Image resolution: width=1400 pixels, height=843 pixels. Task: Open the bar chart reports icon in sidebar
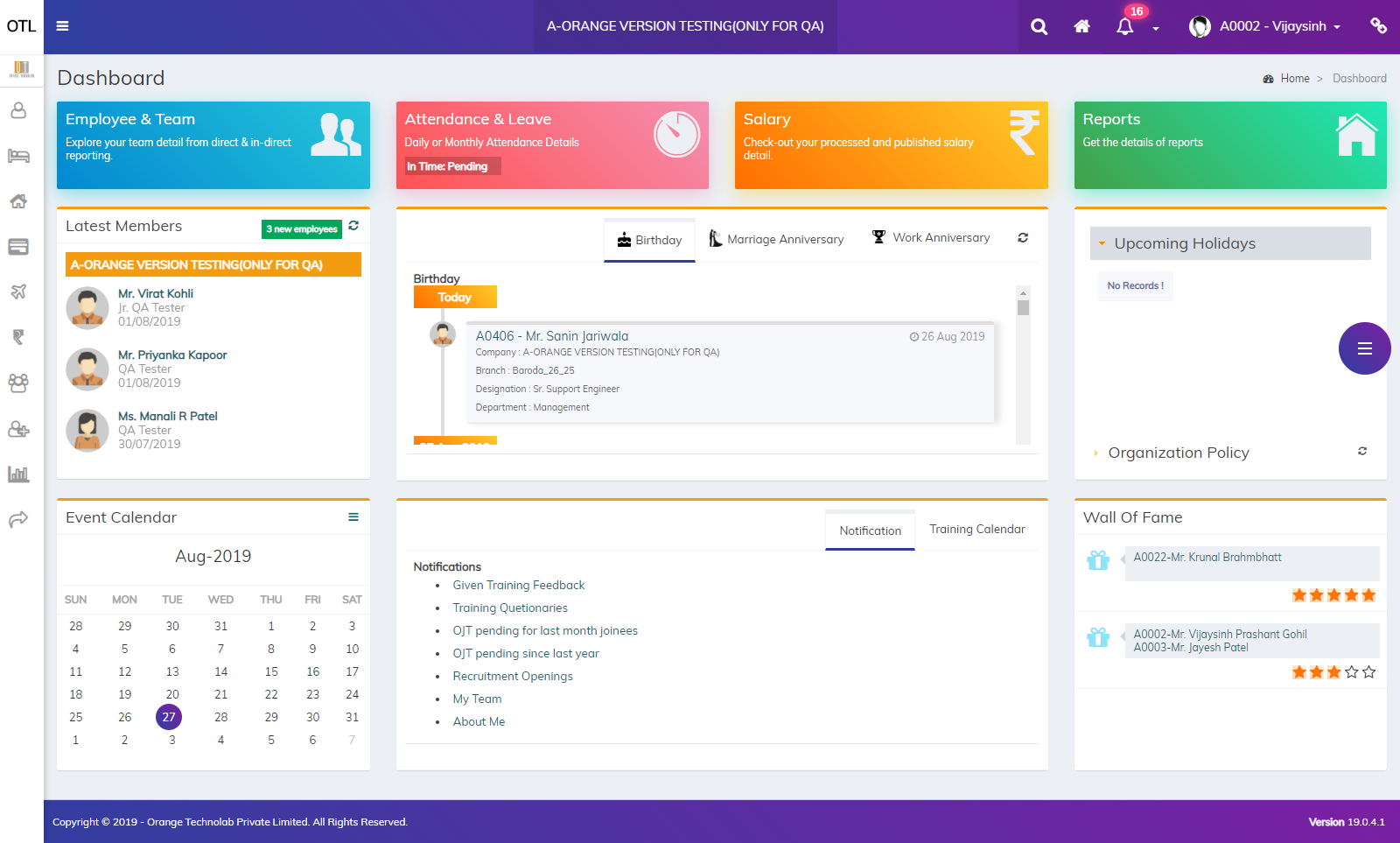click(x=19, y=474)
